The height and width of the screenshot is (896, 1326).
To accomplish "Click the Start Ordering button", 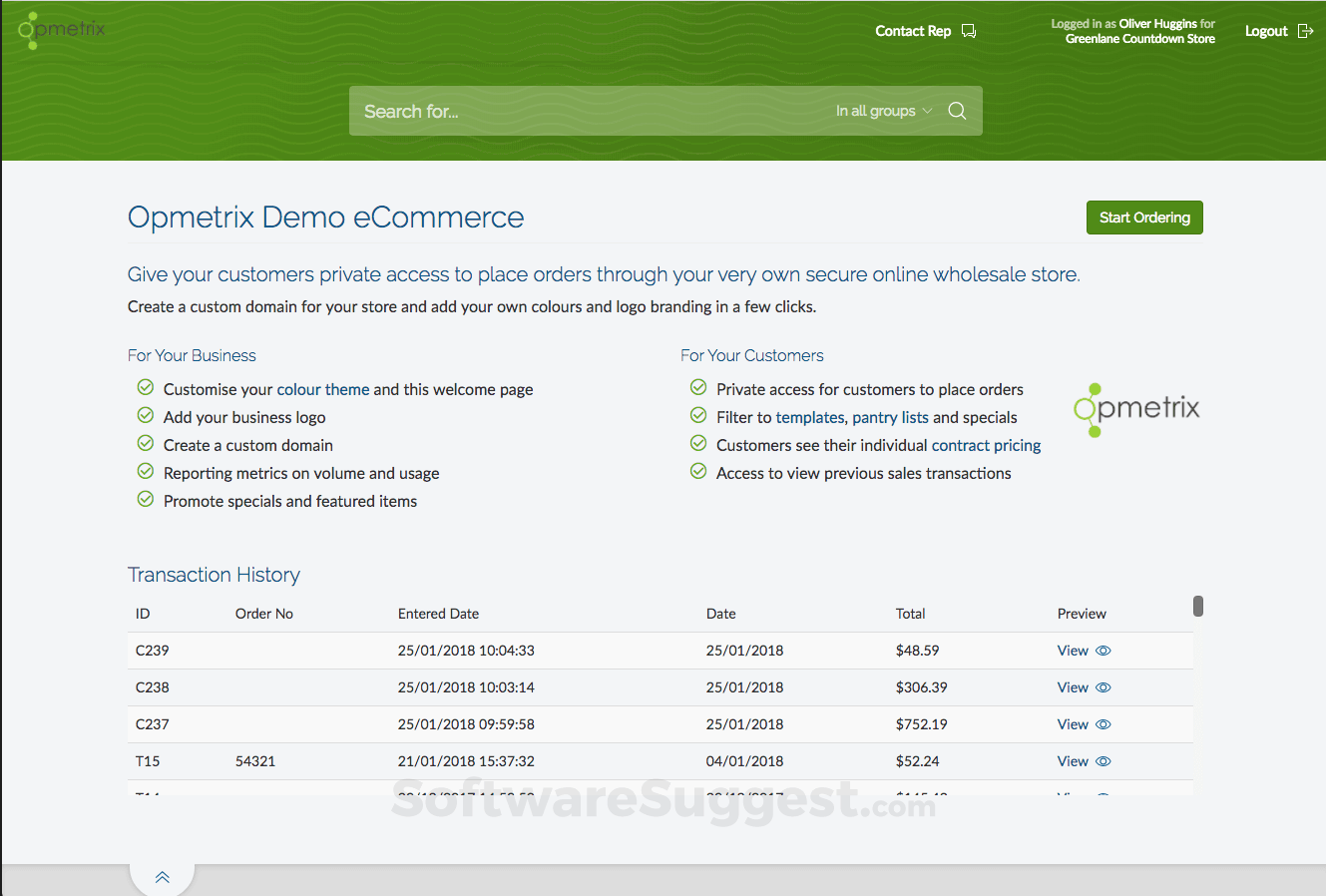I will pos(1143,218).
